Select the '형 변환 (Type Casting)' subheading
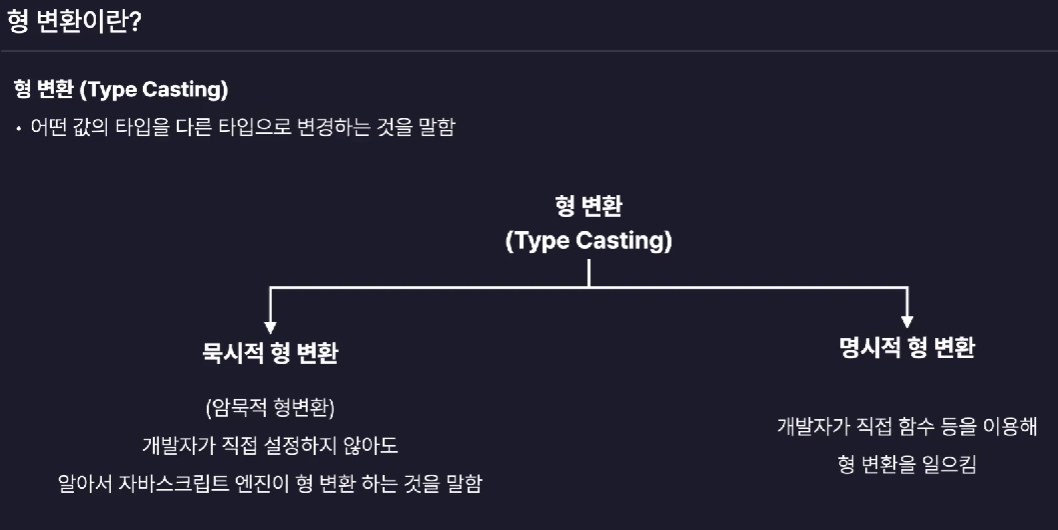Screen dimensions: 1058x530 point(121,89)
